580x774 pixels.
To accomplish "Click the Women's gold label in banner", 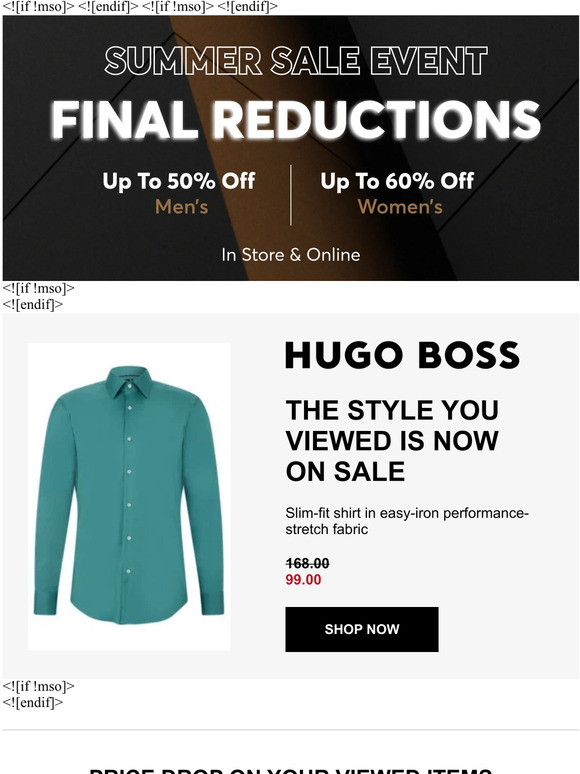I will point(400,206).
